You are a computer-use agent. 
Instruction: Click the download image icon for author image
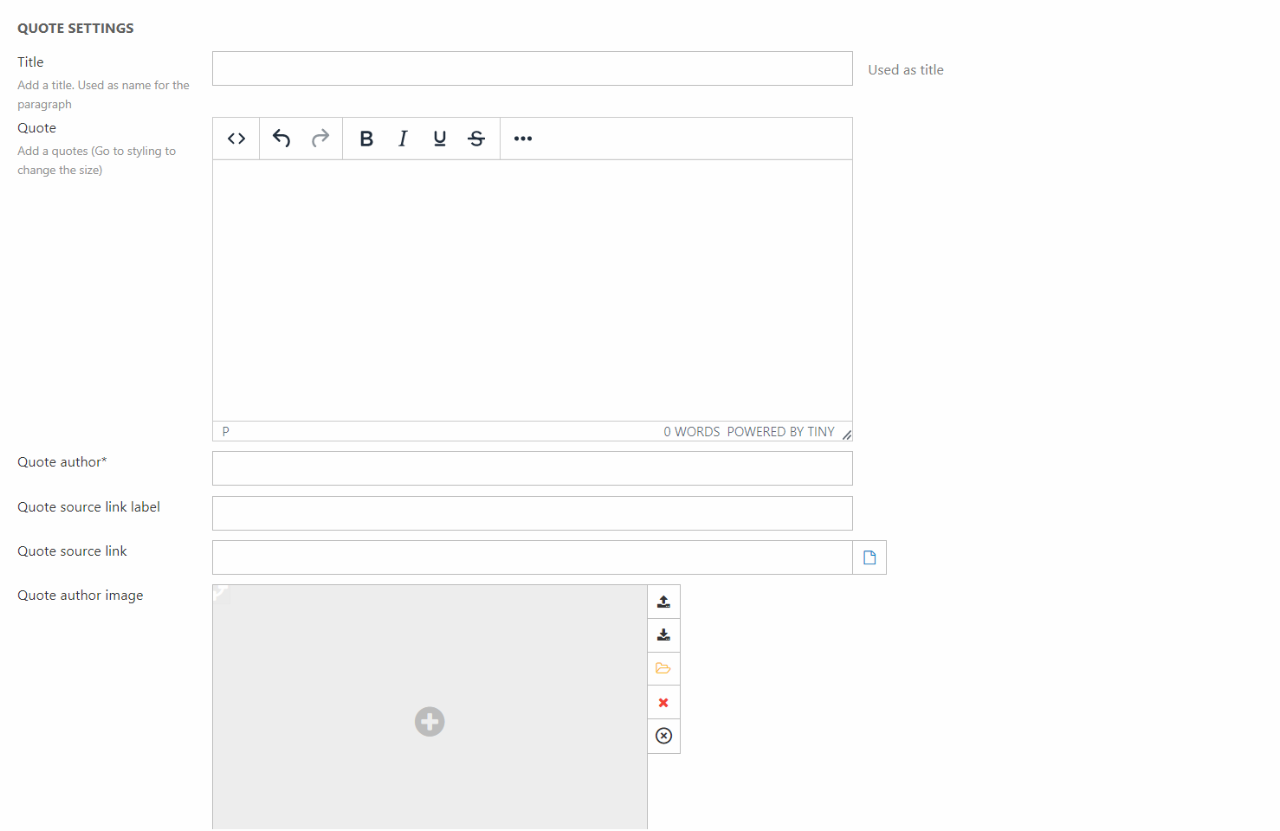tap(663, 635)
